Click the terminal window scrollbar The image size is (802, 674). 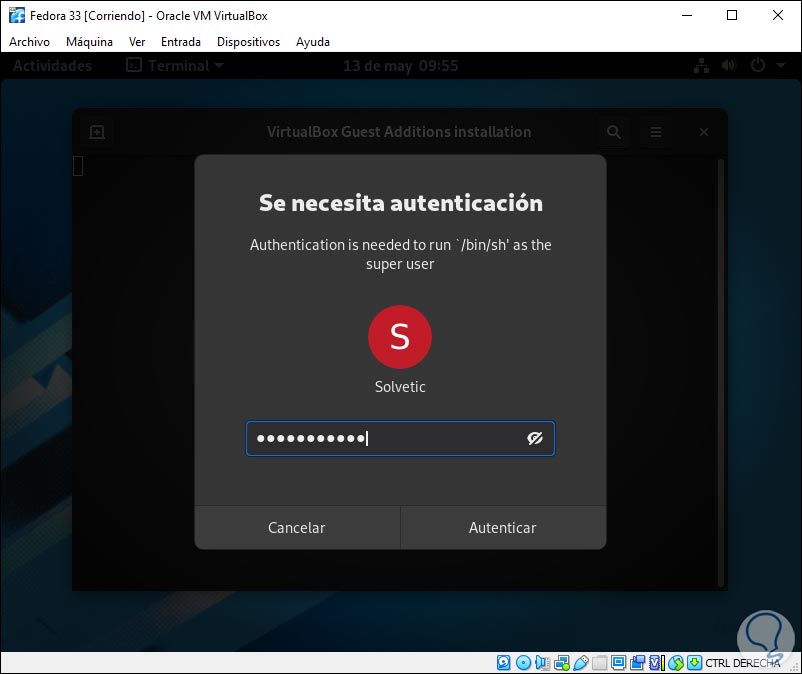(720, 373)
